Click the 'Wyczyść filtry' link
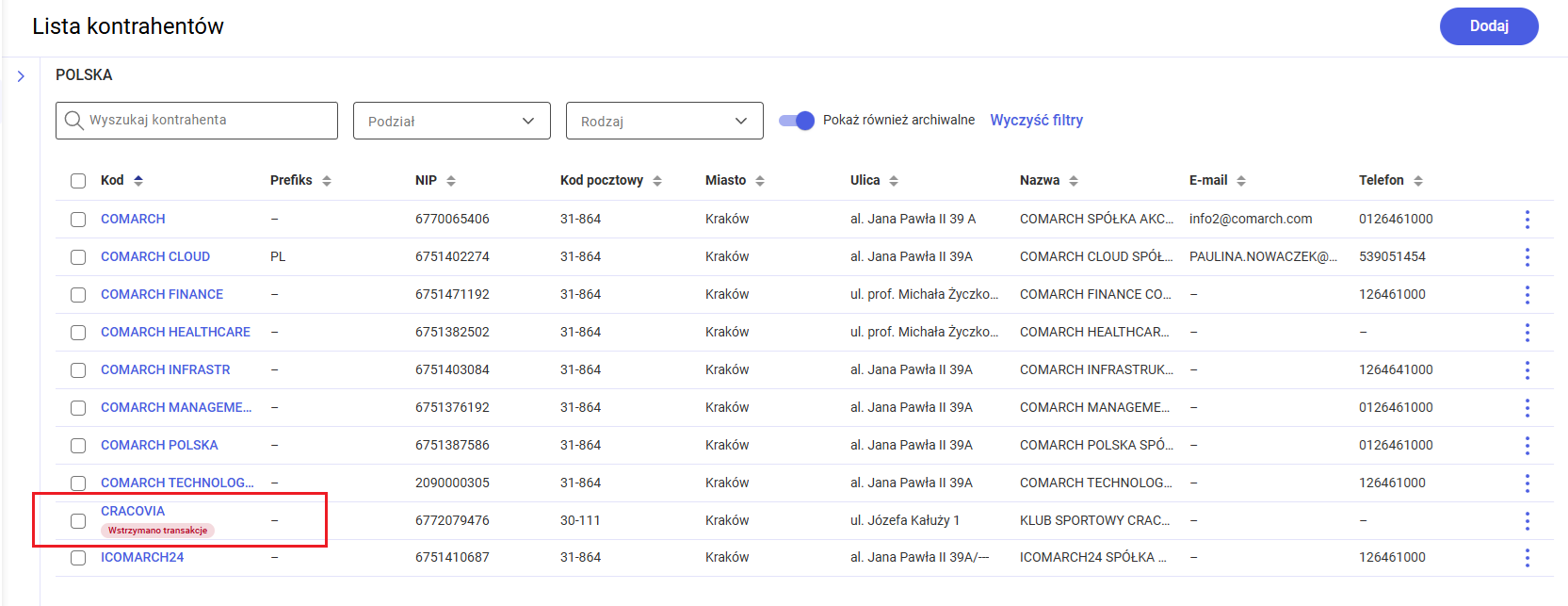The width and height of the screenshot is (1568, 606). [1036, 121]
